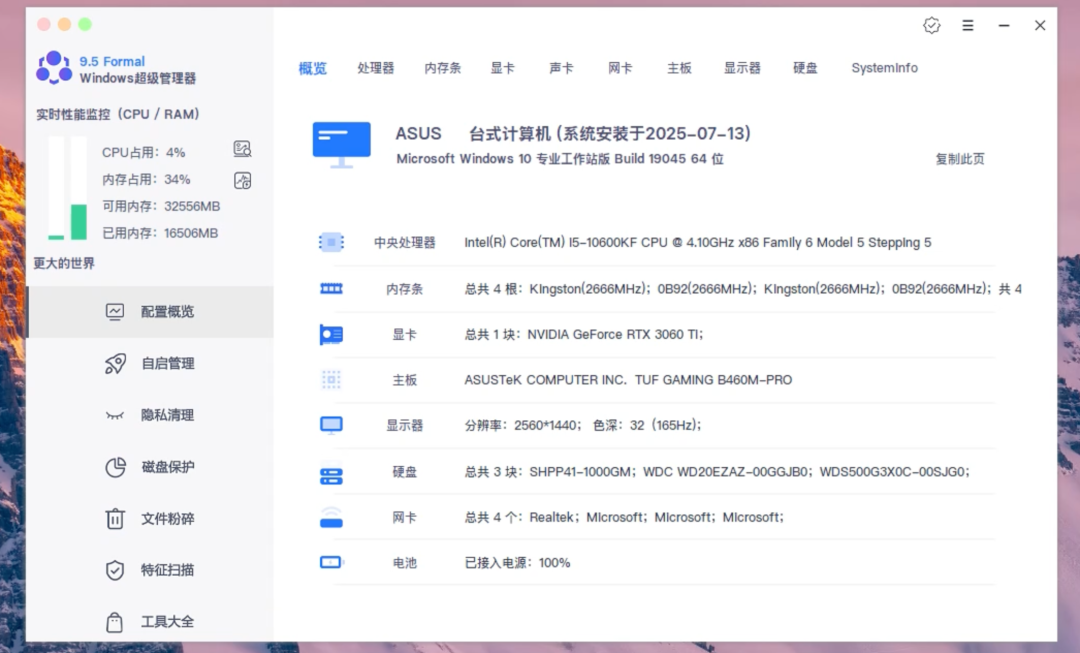Screen dimensions: 1080x653
Task: Open the 内存条 tab
Action: click(442, 68)
